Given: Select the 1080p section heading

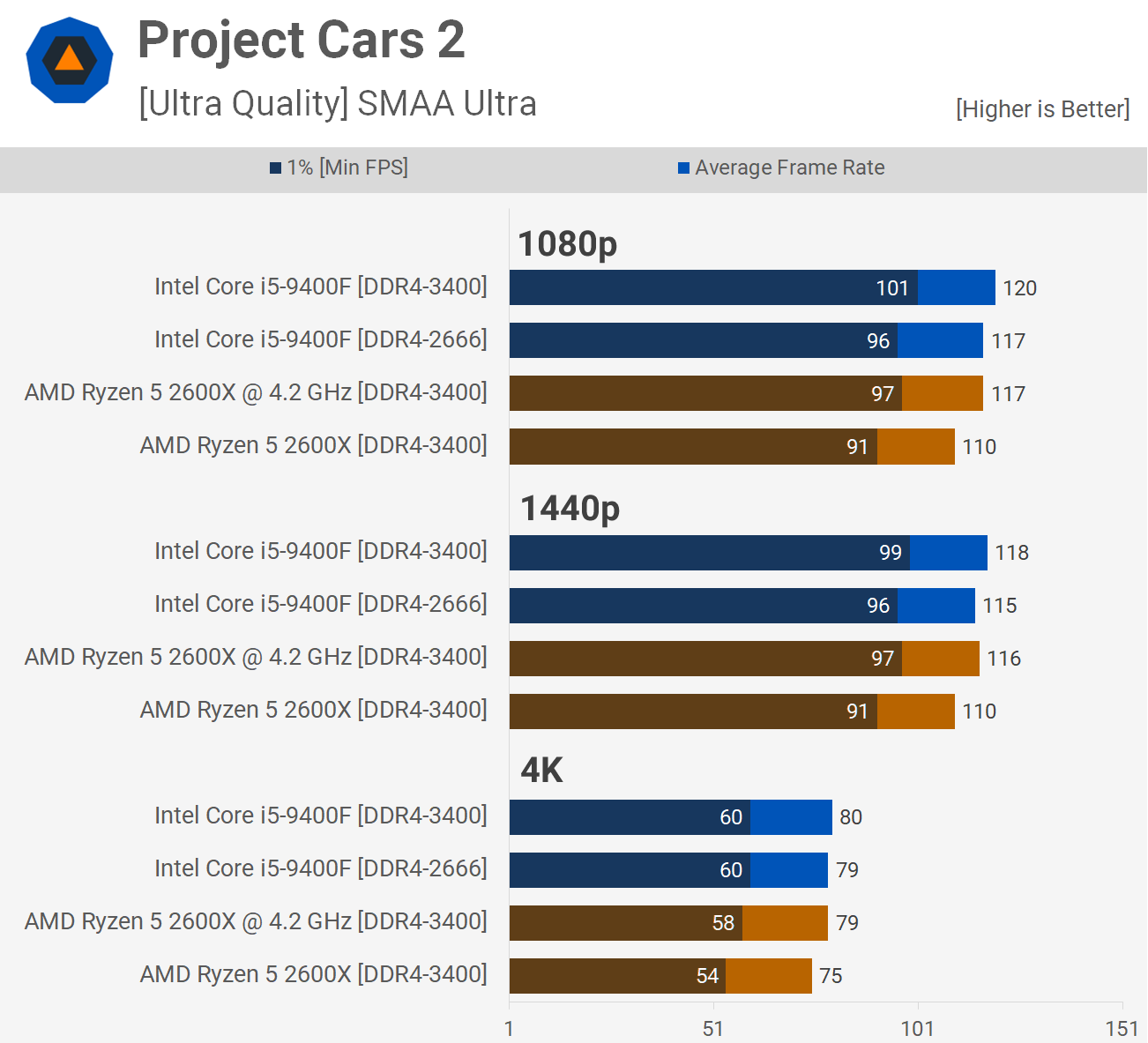Looking at the screenshot, I should click(x=567, y=243).
